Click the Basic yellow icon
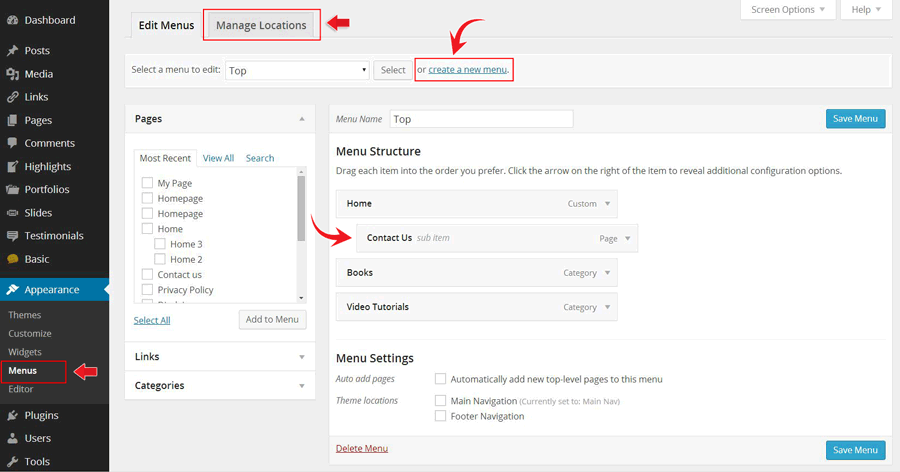900x472 pixels. click(12, 259)
